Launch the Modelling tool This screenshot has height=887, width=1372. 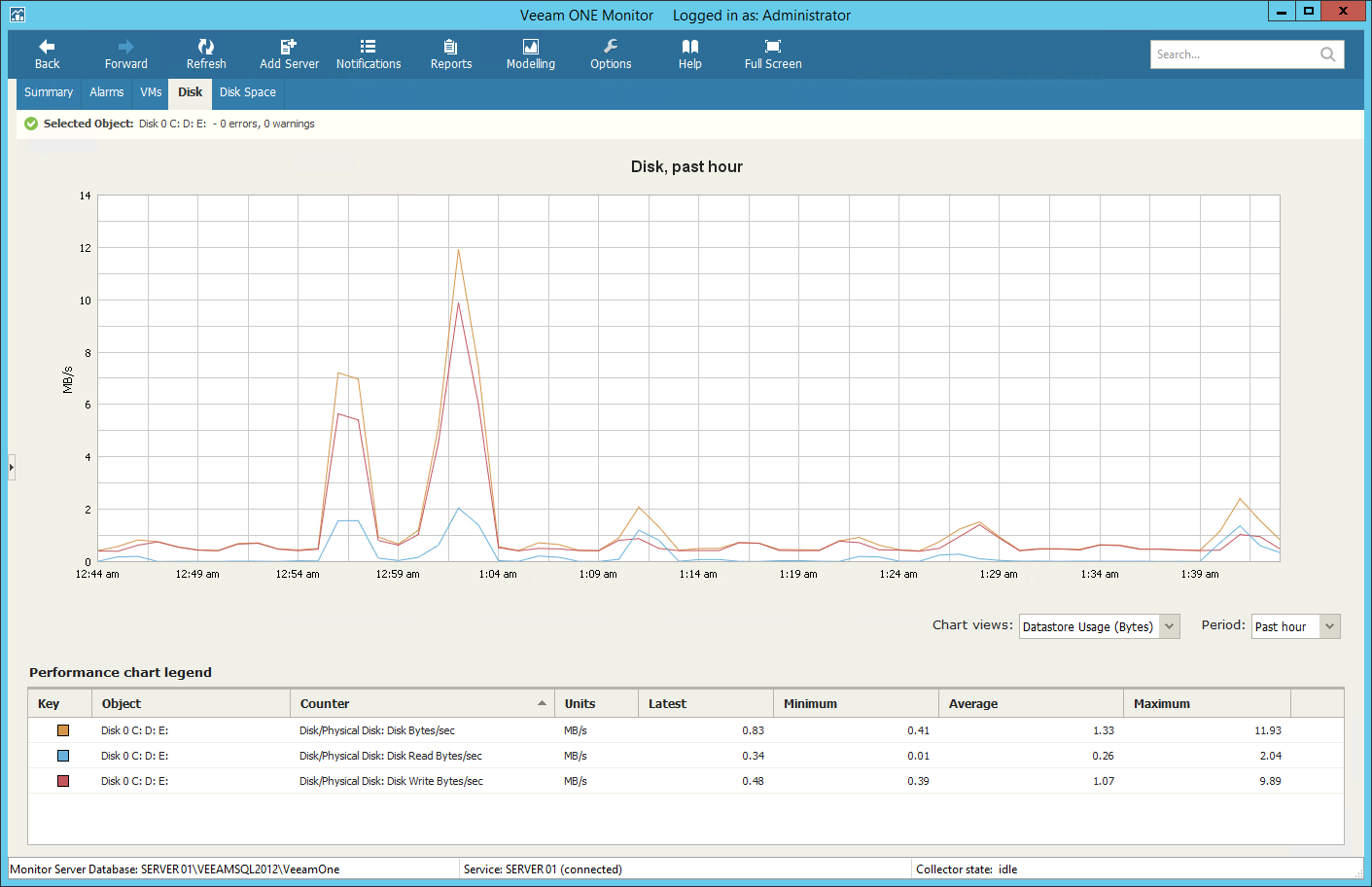tap(531, 54)
